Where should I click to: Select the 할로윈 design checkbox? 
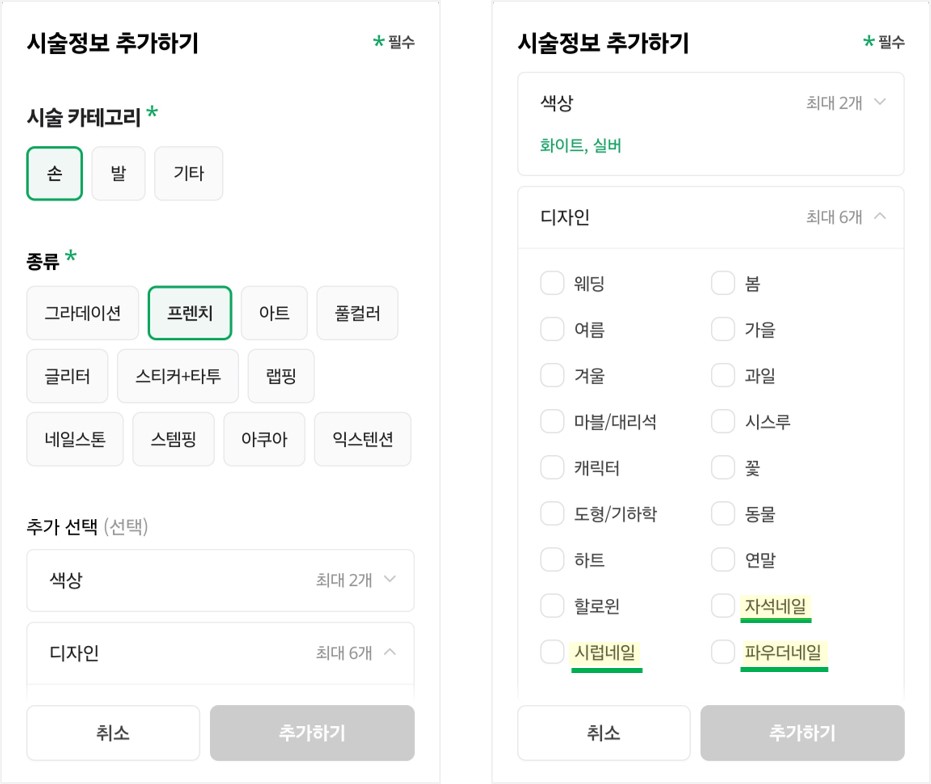pyautogui.click(x=552, y=606)
